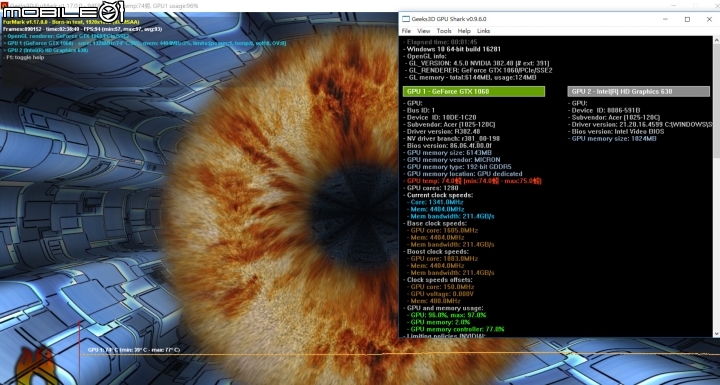Click the Clock speeds offsets heading
Image resolution: width=720 pixels, height=385 pixels.
437,280
